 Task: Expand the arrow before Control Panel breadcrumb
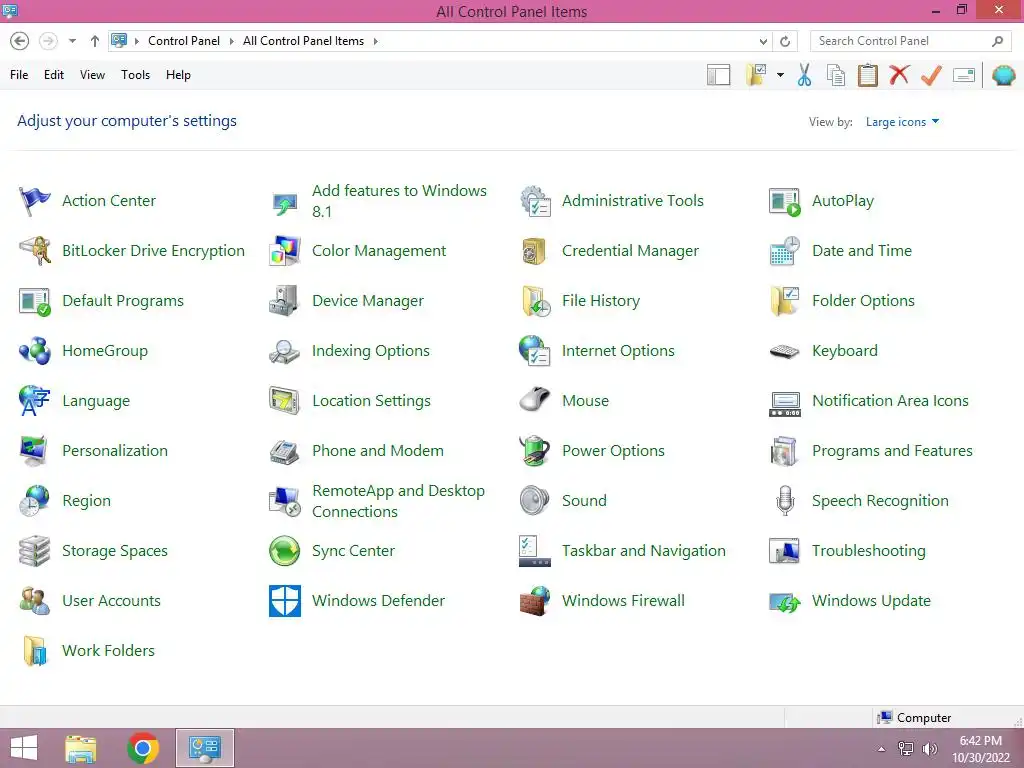[x=137, y=41]
